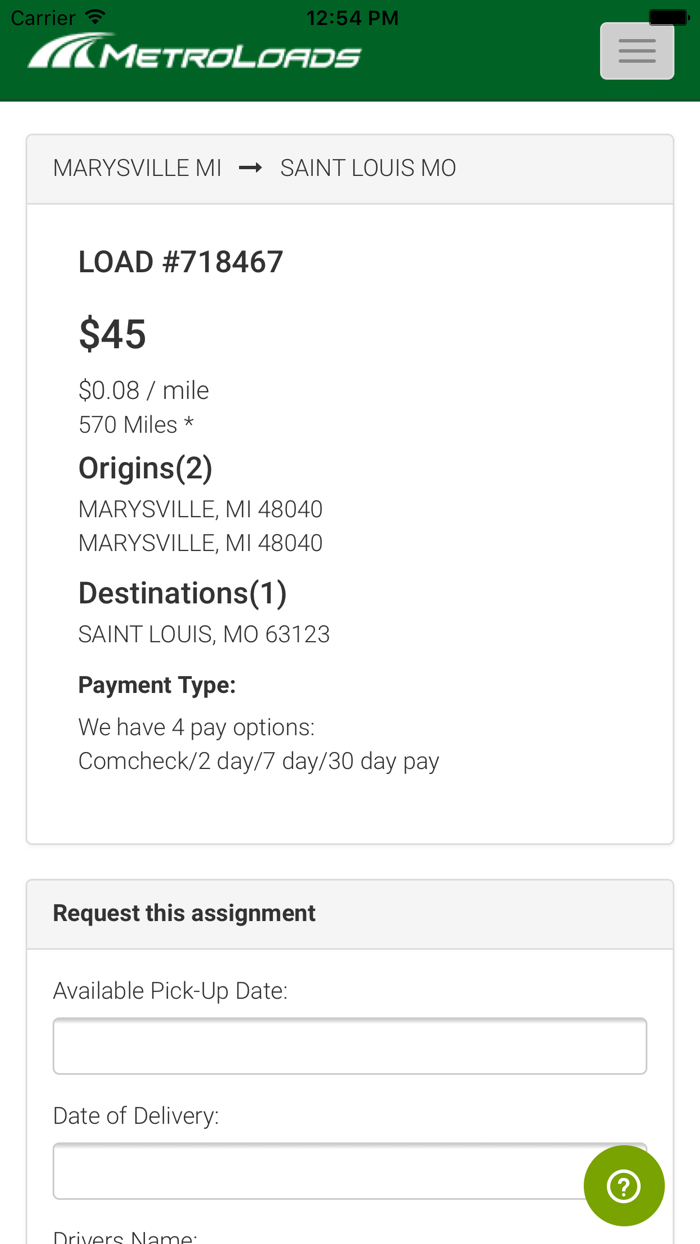Screen dimensions: 700x1244
Task: Tap the battery indicator icon
Action: (668, 17)
